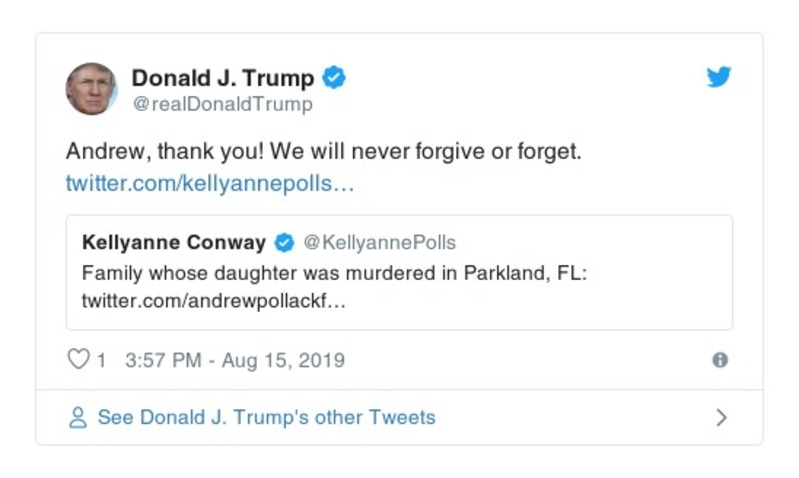Click the @realDonaldTrump handle
Image resolution: width=799 pixels, height=478 pixels.
(222, 104)
